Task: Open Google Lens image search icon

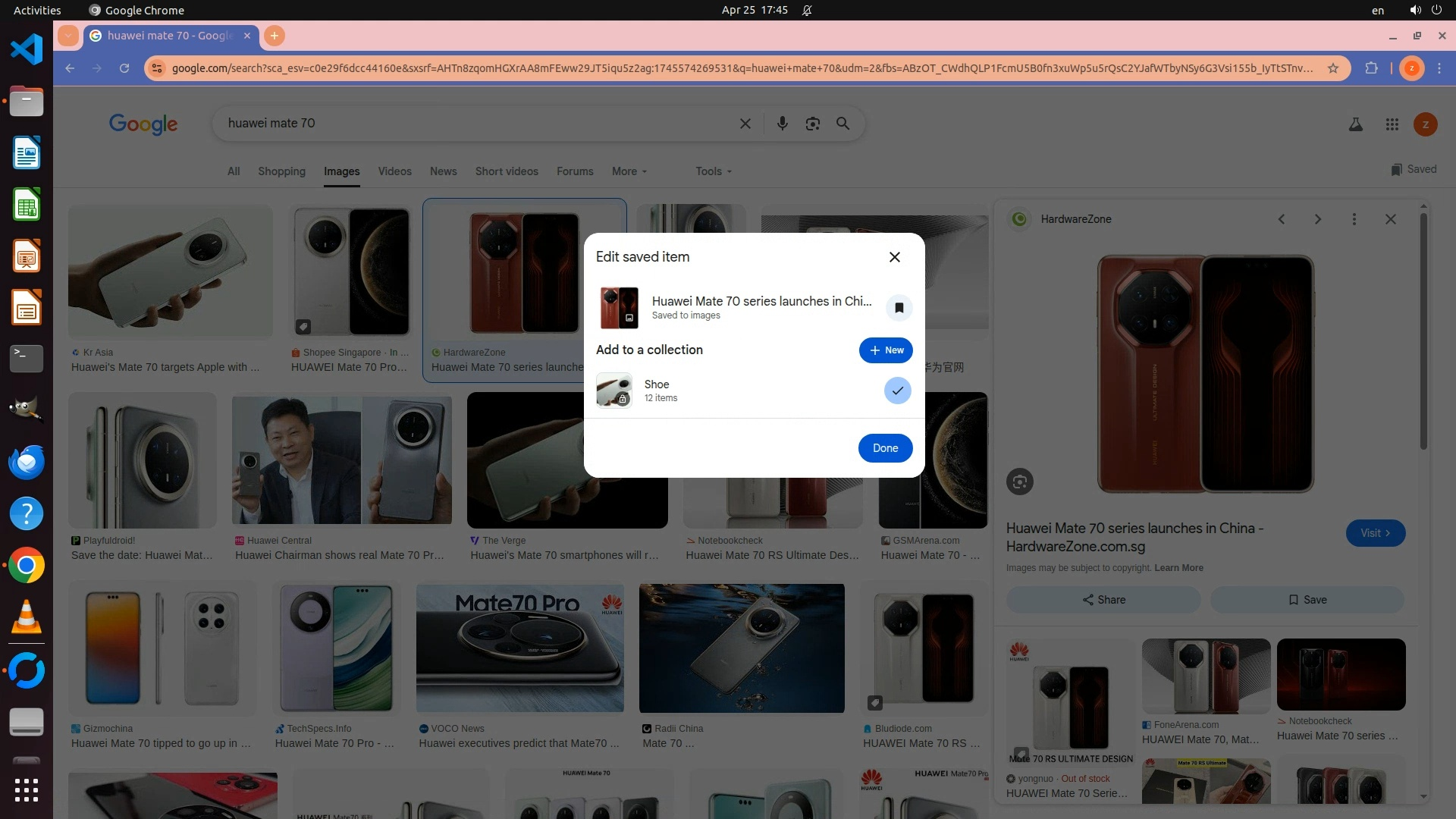Action: click(812, 124)
